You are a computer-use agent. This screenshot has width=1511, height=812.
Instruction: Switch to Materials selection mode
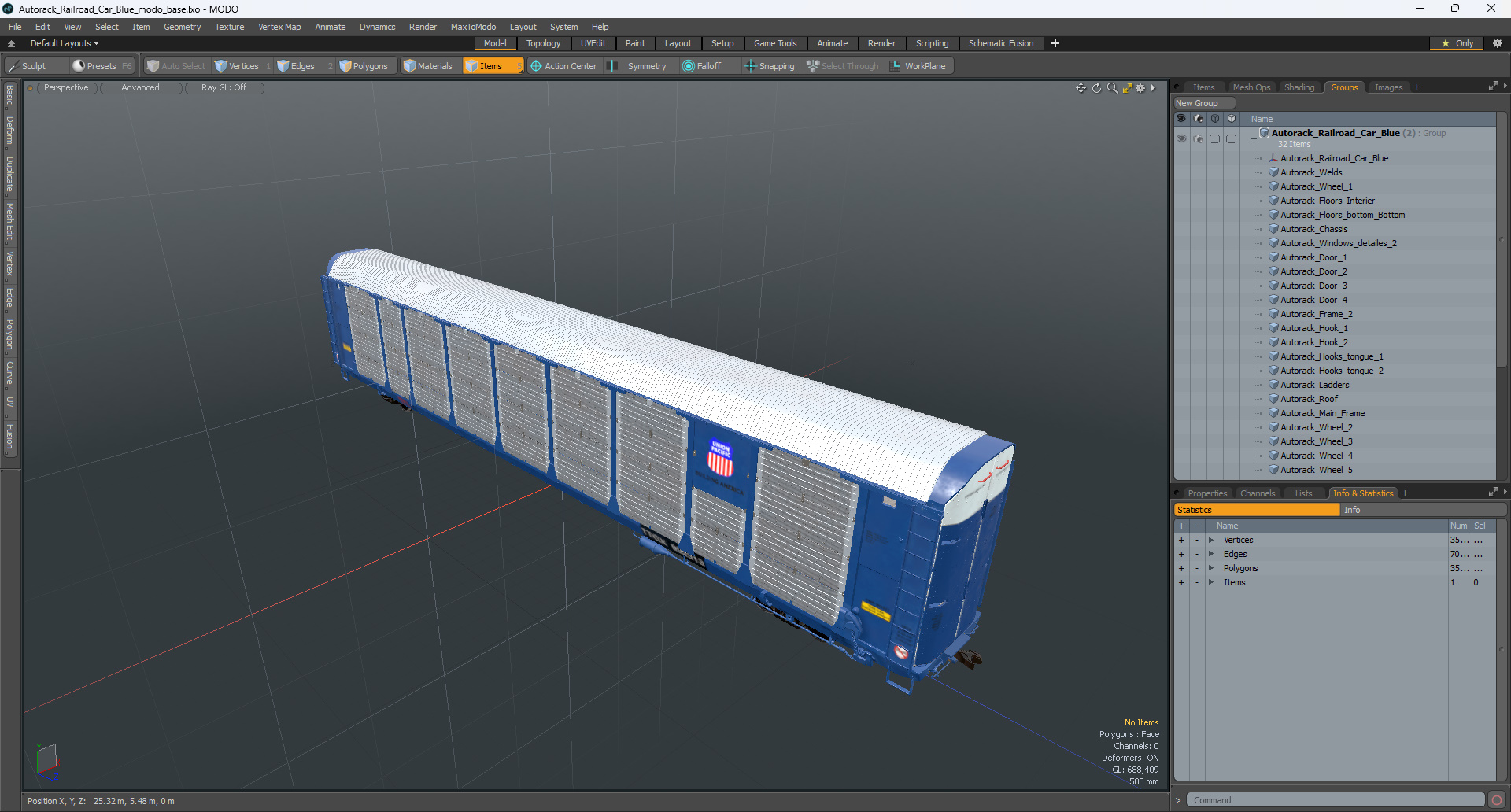427,66
